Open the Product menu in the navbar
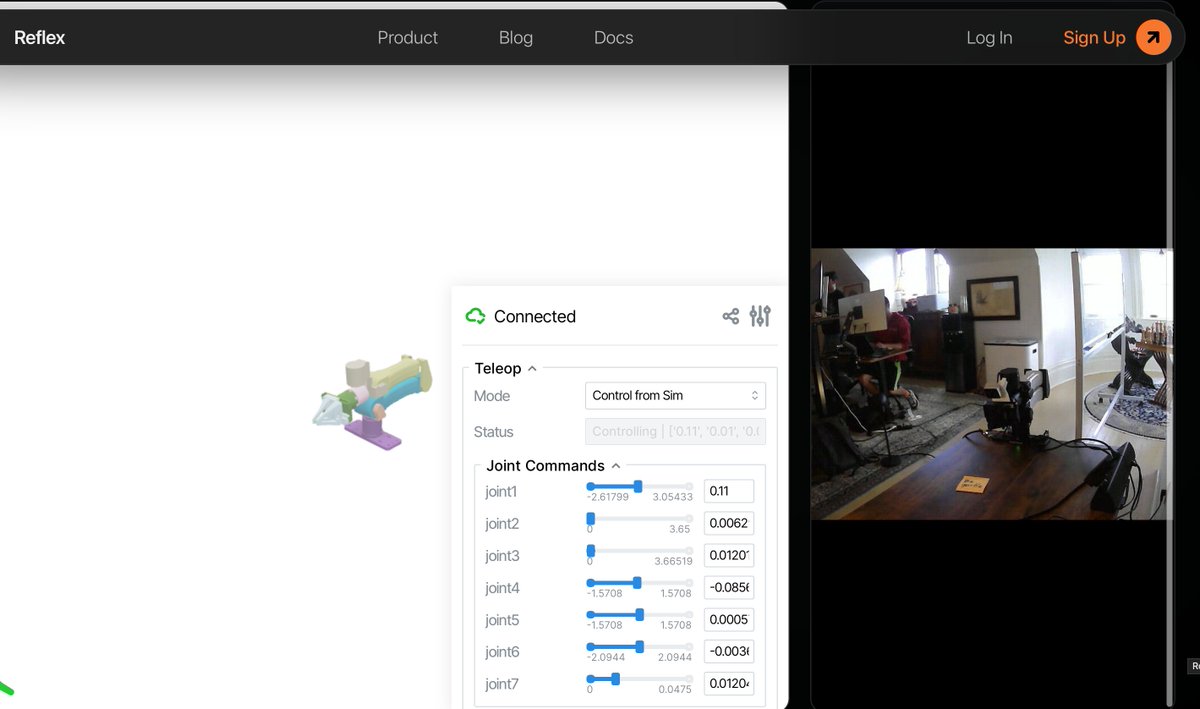 [x=407, y=38]
